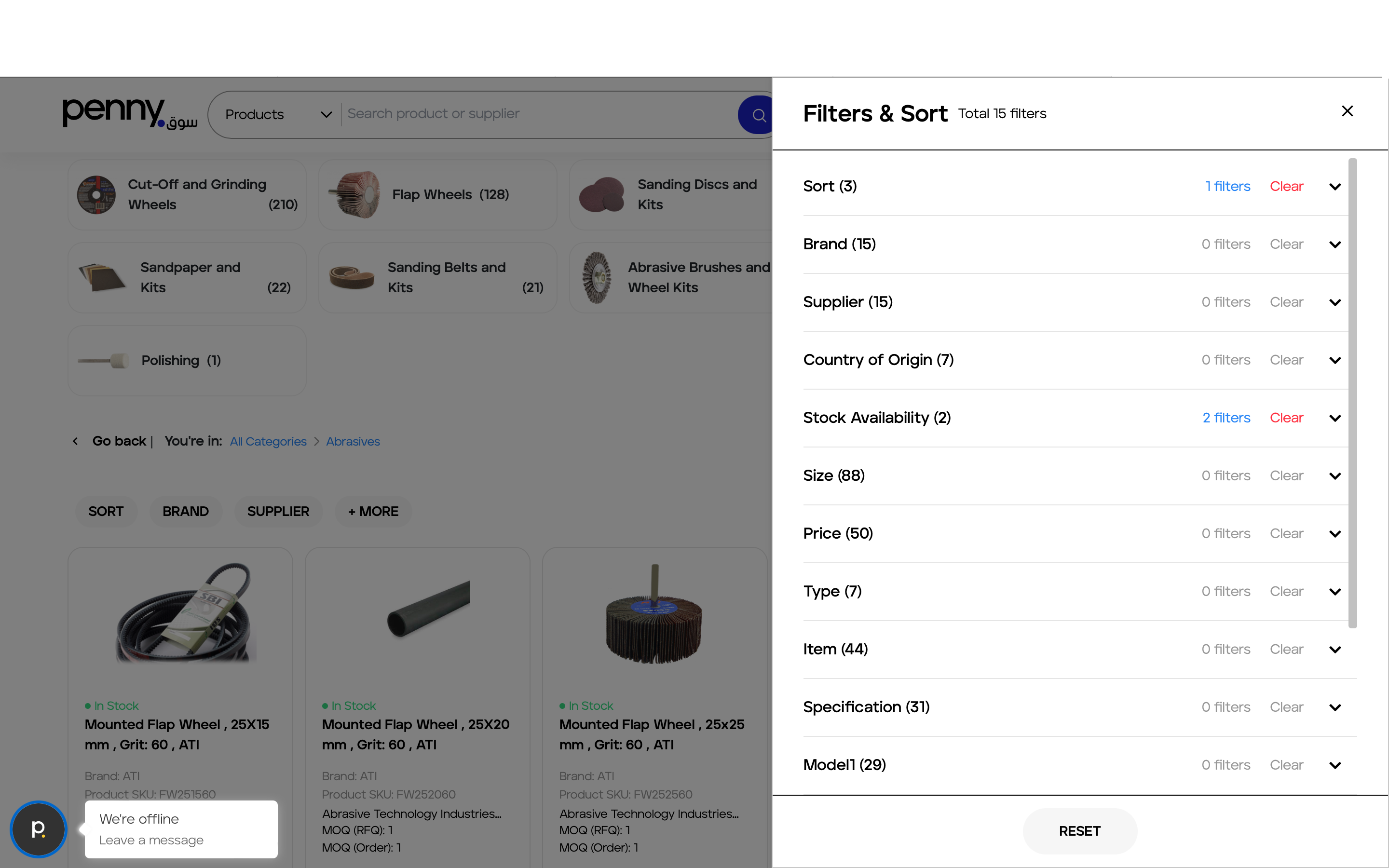Clear the Price filters
Image resolution: width=1389 pixels, height=868 pixels.
pos(1286,533)
